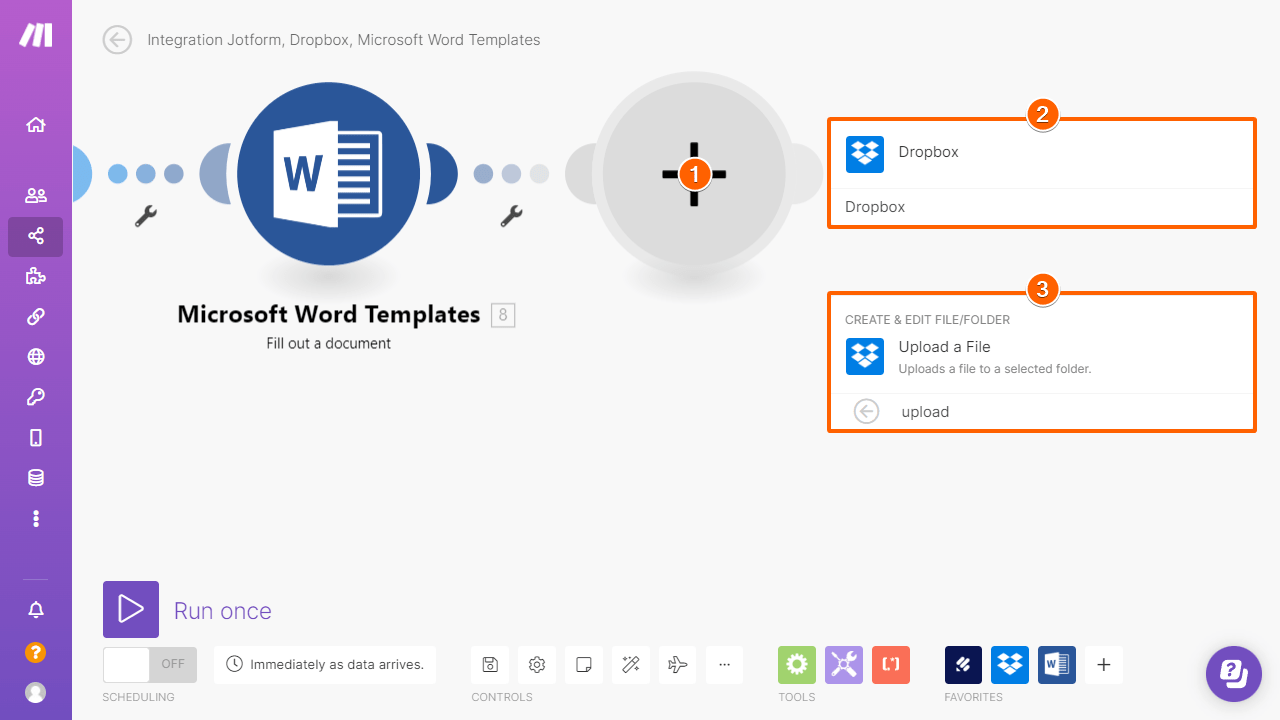
Task: Click the Fill out a document label
Action: click(329, 343)
